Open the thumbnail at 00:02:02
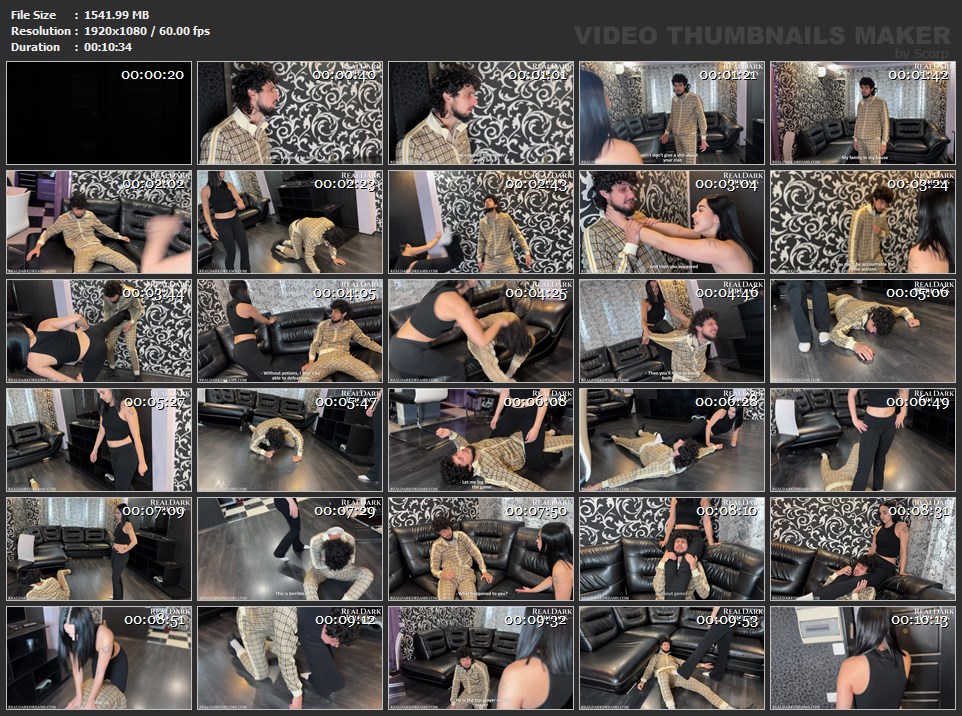962x716 pixels. [x=98, y=222]
